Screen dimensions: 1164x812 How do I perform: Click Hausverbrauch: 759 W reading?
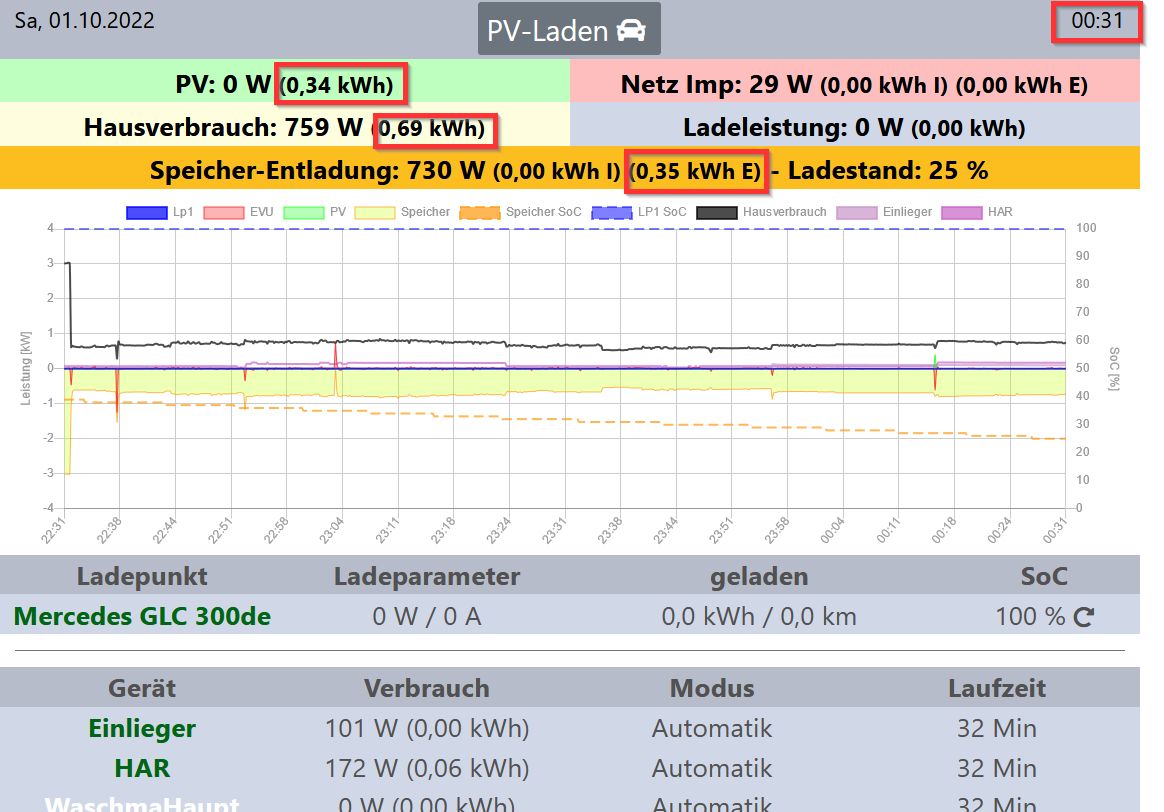pyautogui.click(x=223, y=127)
